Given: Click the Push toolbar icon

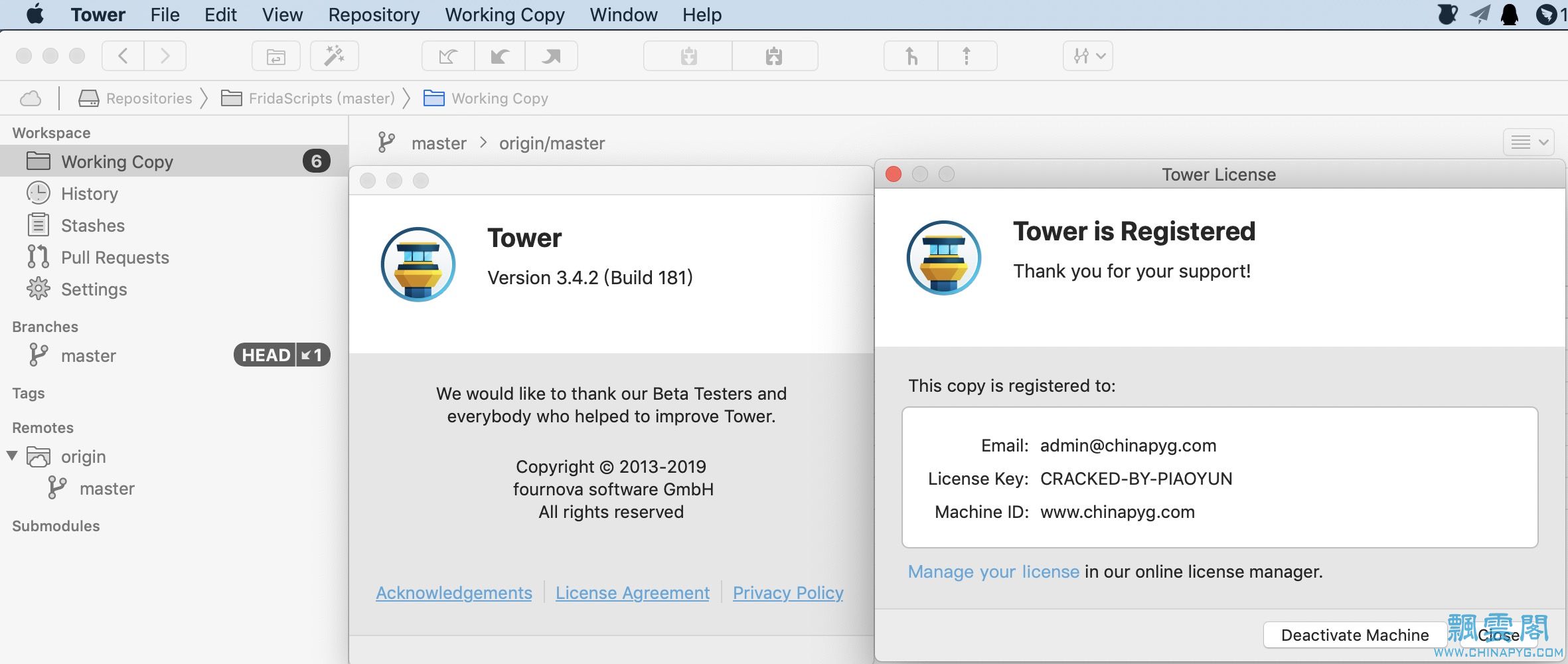Looking at the screenshot, I should point(551,56).
